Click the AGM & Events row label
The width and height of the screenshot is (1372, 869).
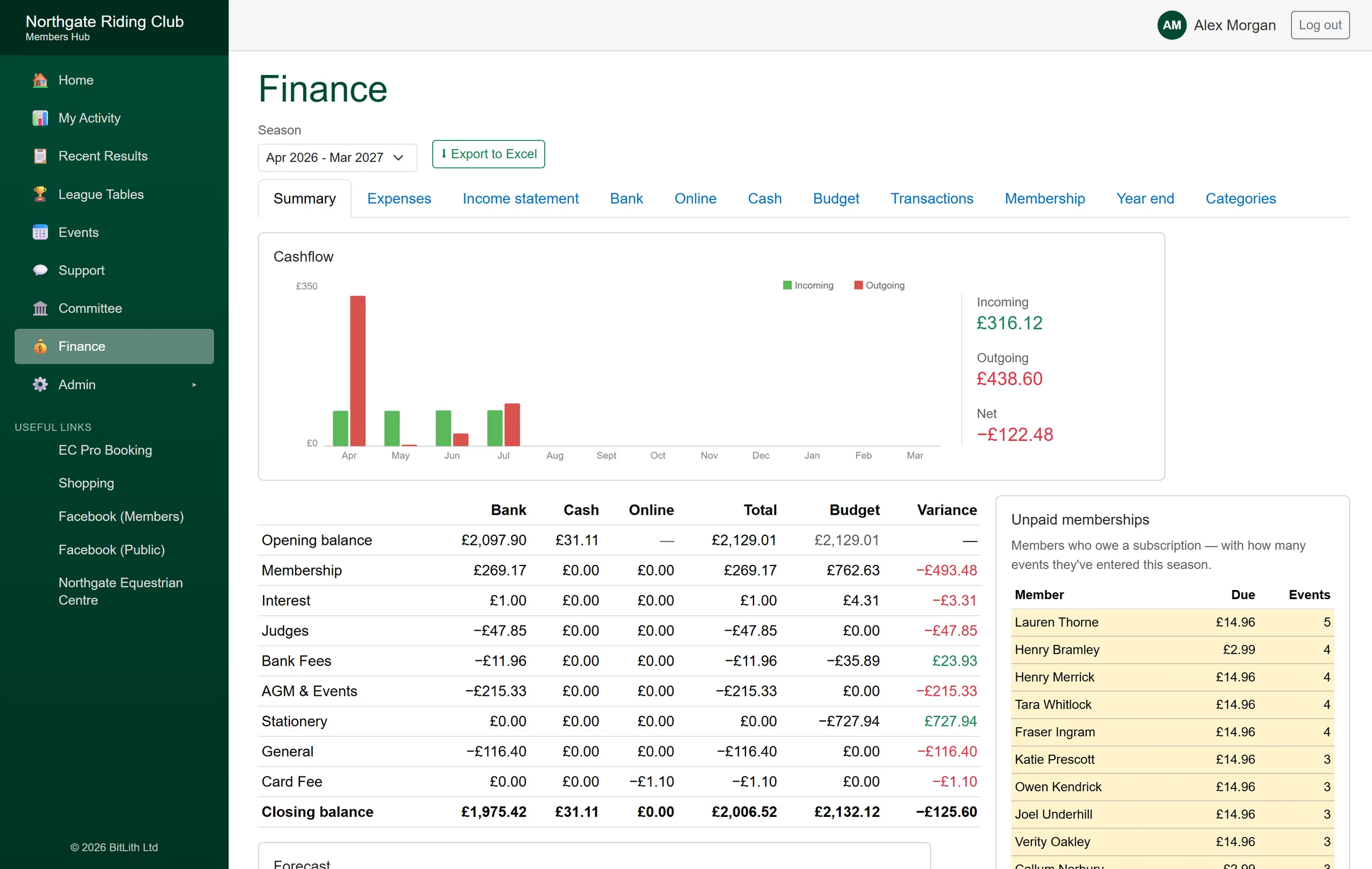(309, 691)
